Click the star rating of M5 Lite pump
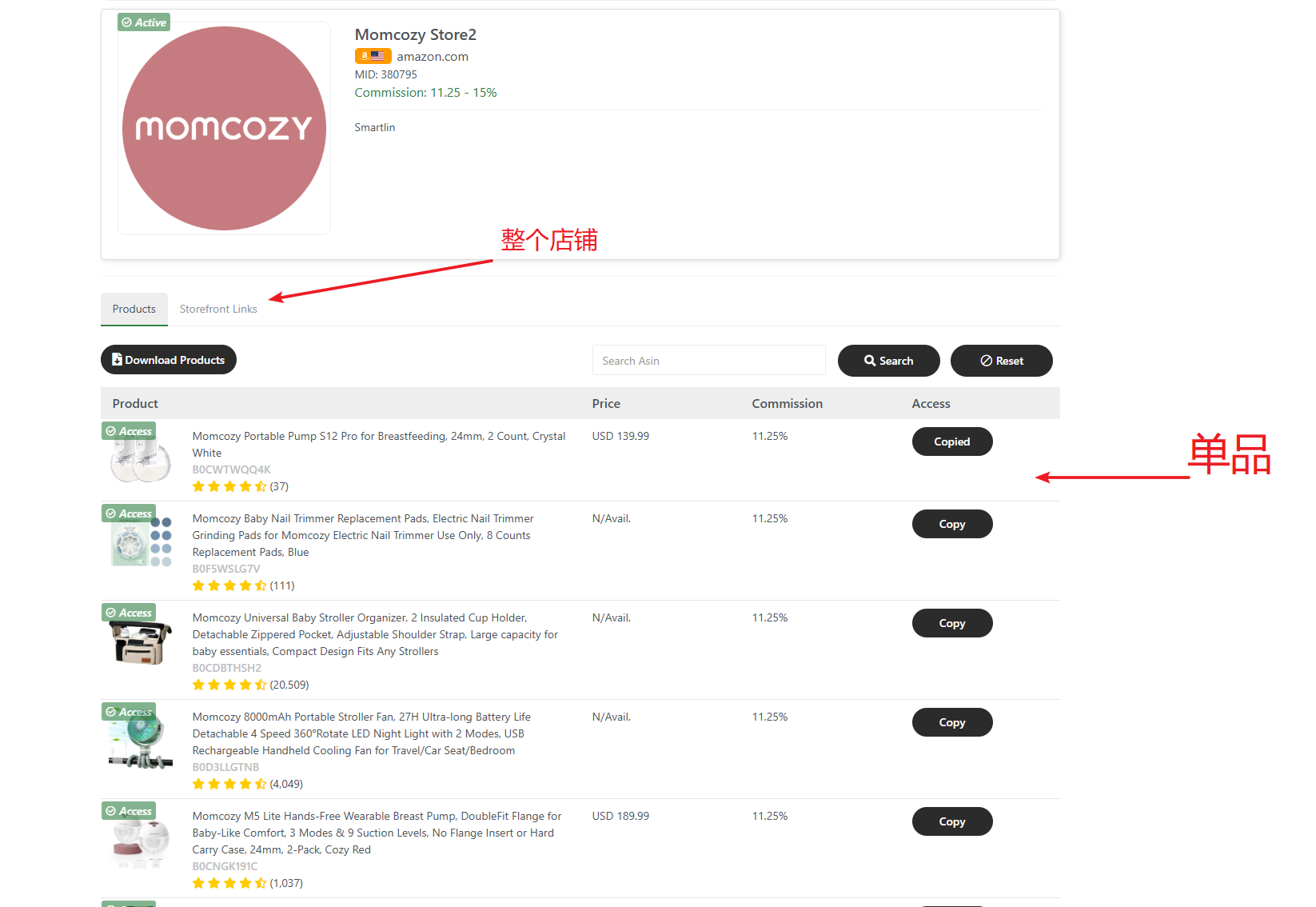1316x907 pixels. pyautogui.click(x=229, y=883)
